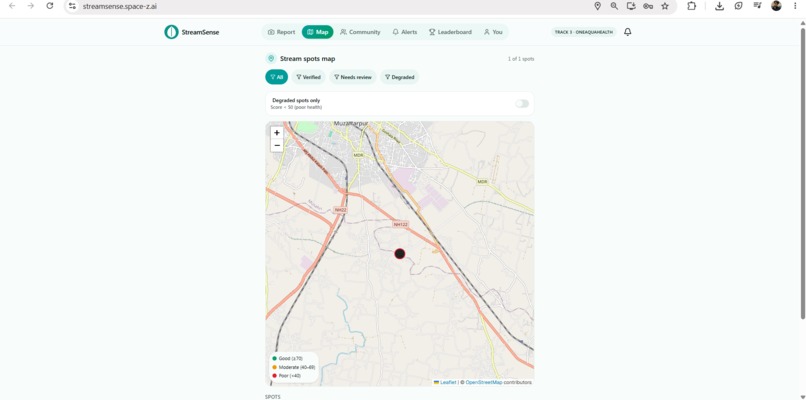Click the browser back arrow
The image size is (806, 400).
tap(12, 6)
